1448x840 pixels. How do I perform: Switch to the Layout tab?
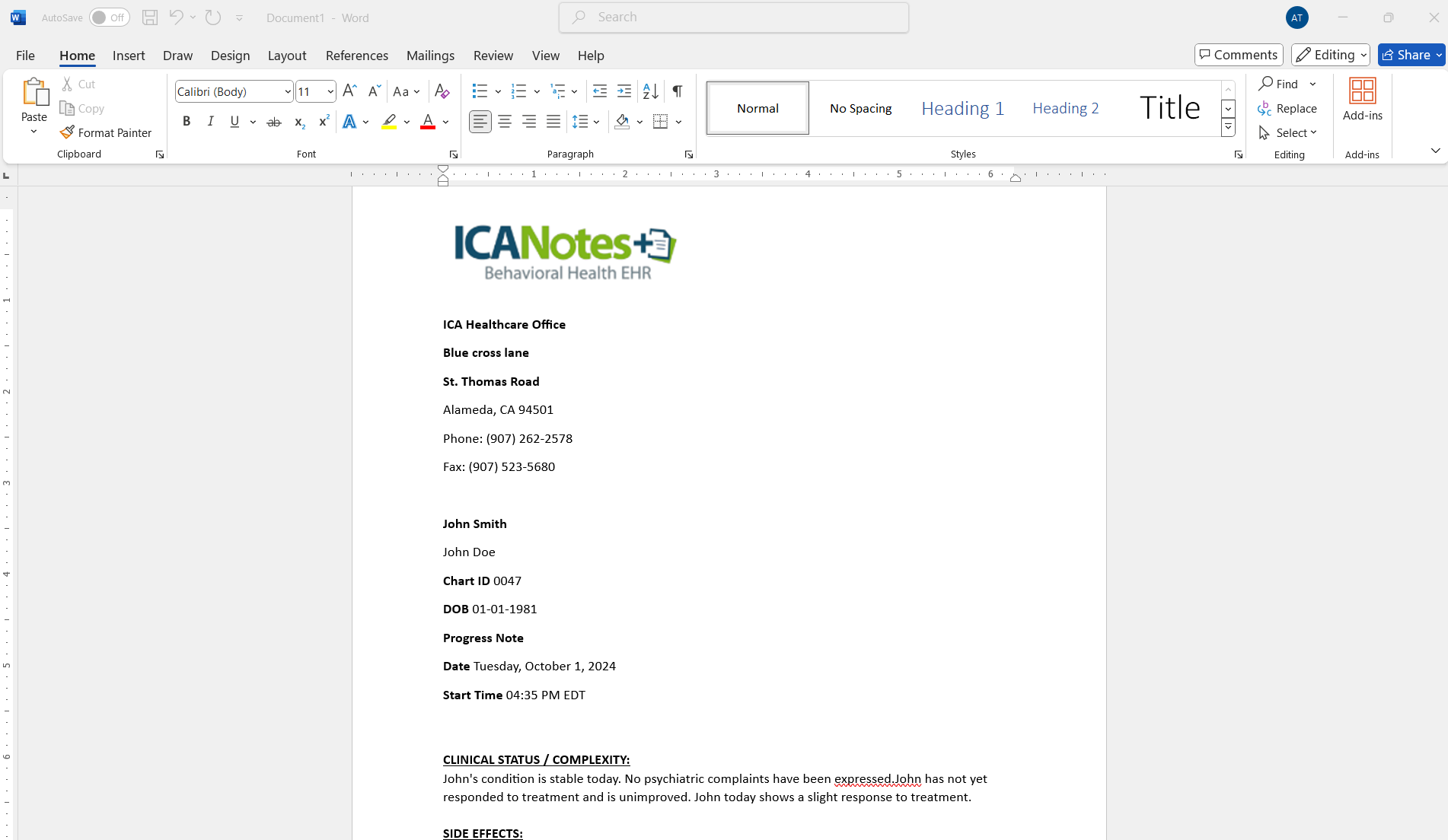pyautogui.click(x=287, y=55)
